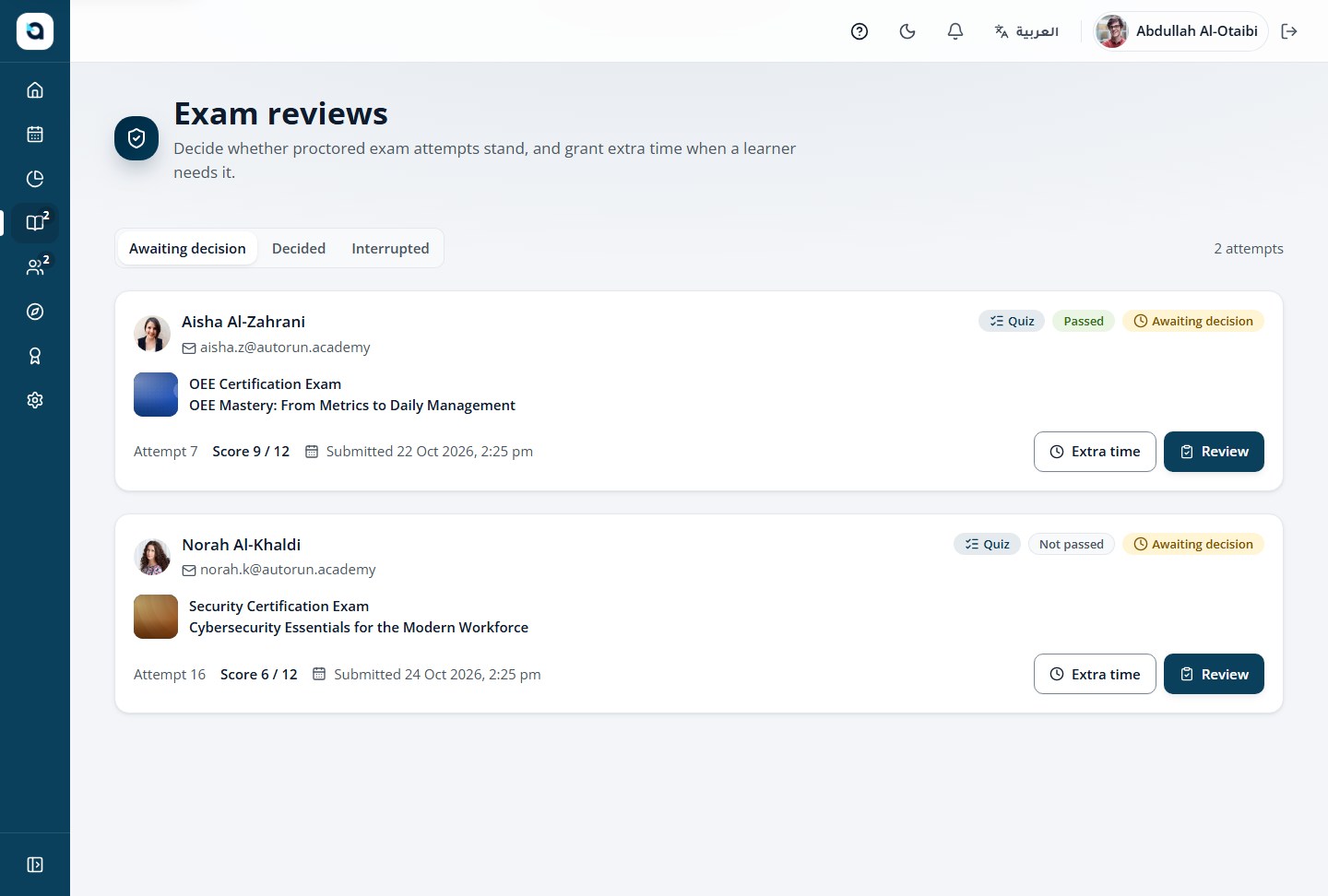Click Cybersecurity Essentials course title
The height and width of the screenshot is (896, 1328).
359,628
